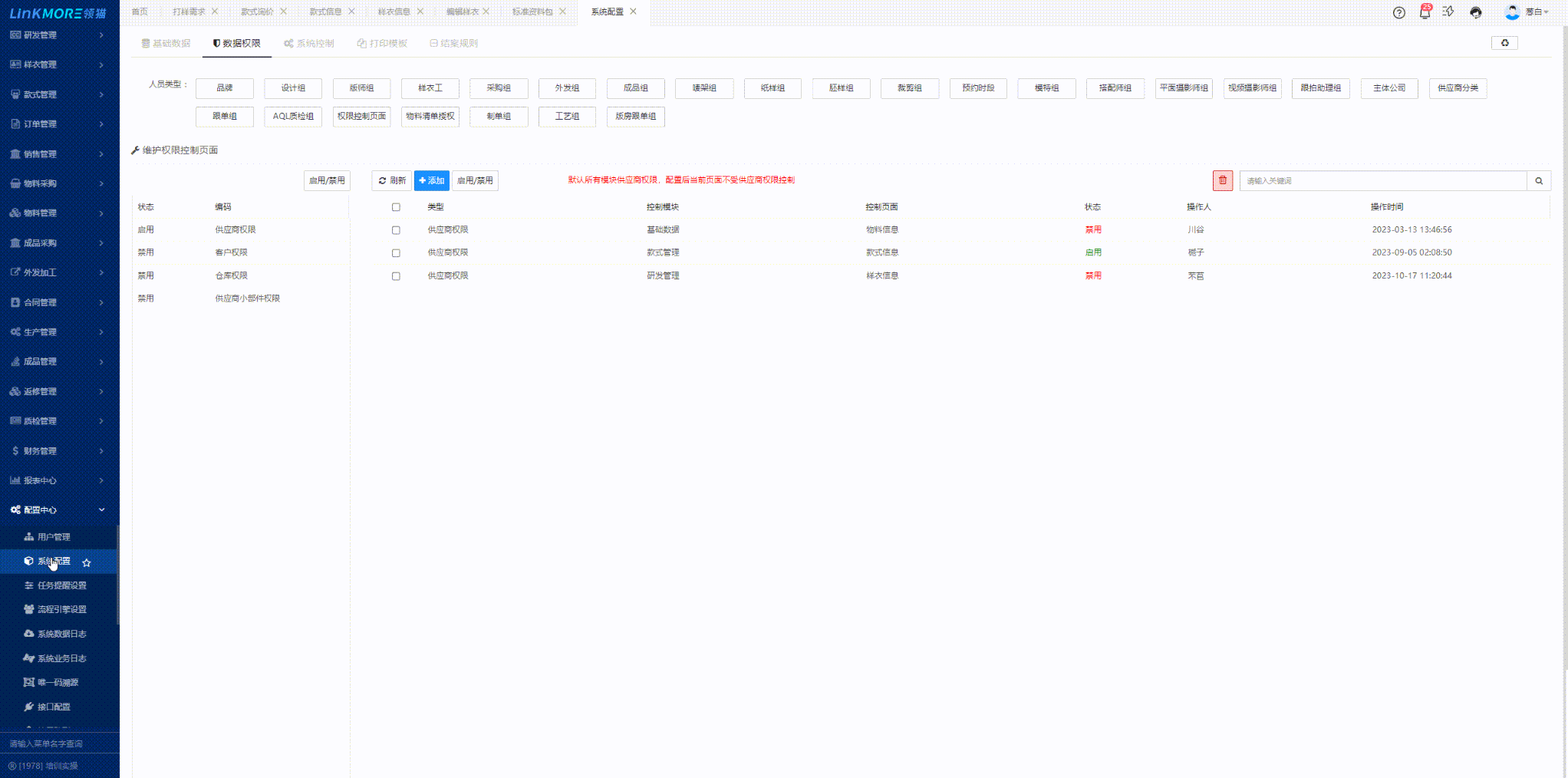Screen dimensions: 1568x778
Task: Click the keyword search input field
Action: (x=1382, y=181)
